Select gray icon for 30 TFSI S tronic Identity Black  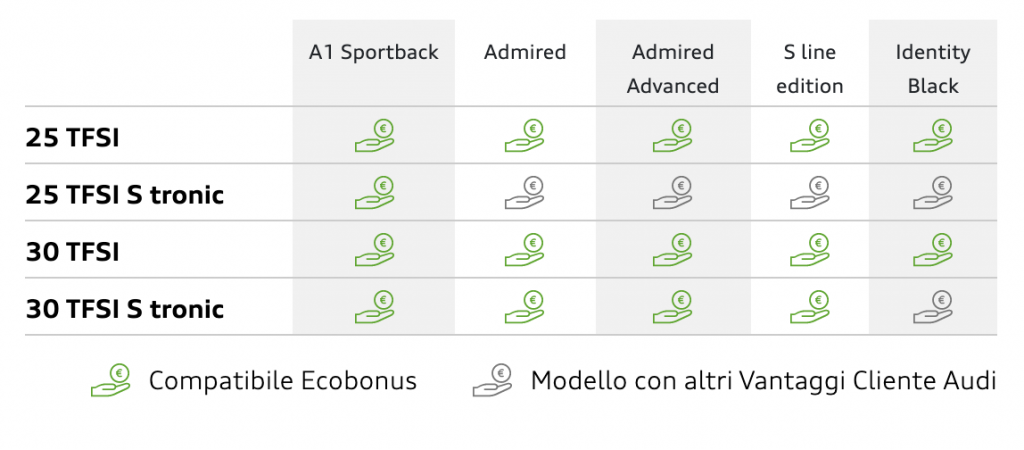[x=933, y=308]
